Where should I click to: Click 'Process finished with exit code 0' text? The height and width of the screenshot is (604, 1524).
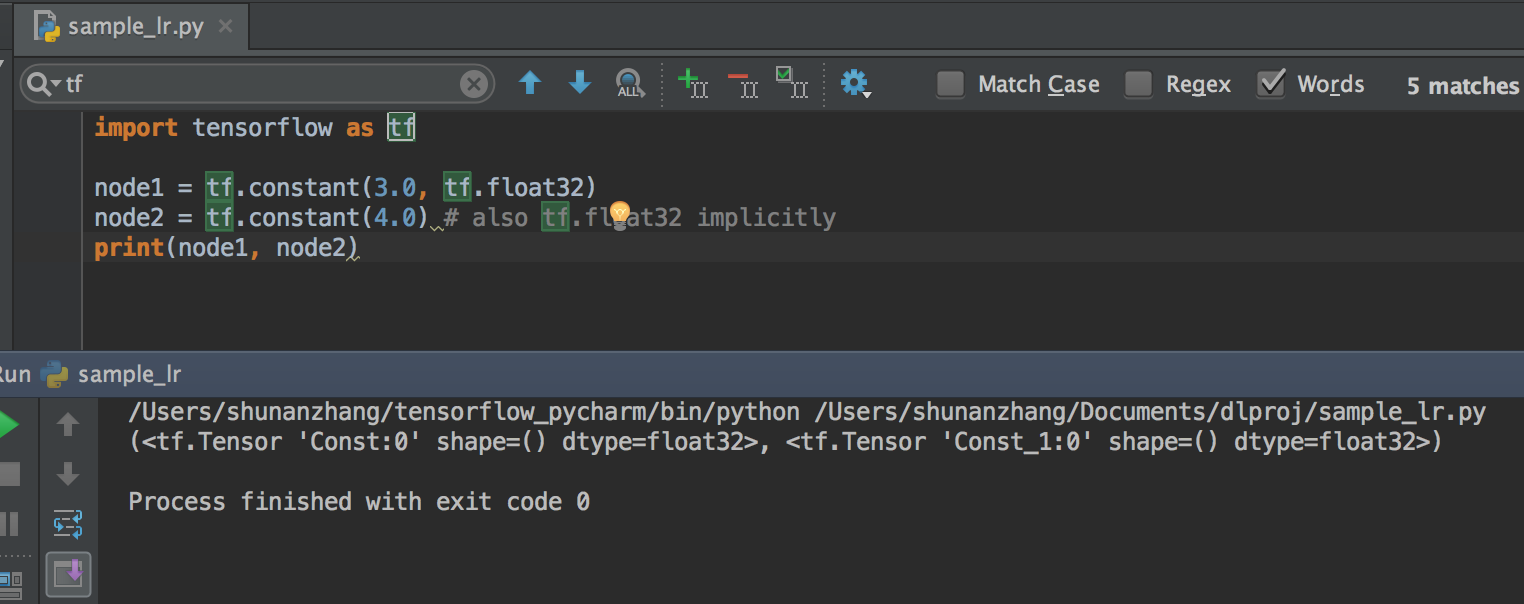[x=359, y=501]
